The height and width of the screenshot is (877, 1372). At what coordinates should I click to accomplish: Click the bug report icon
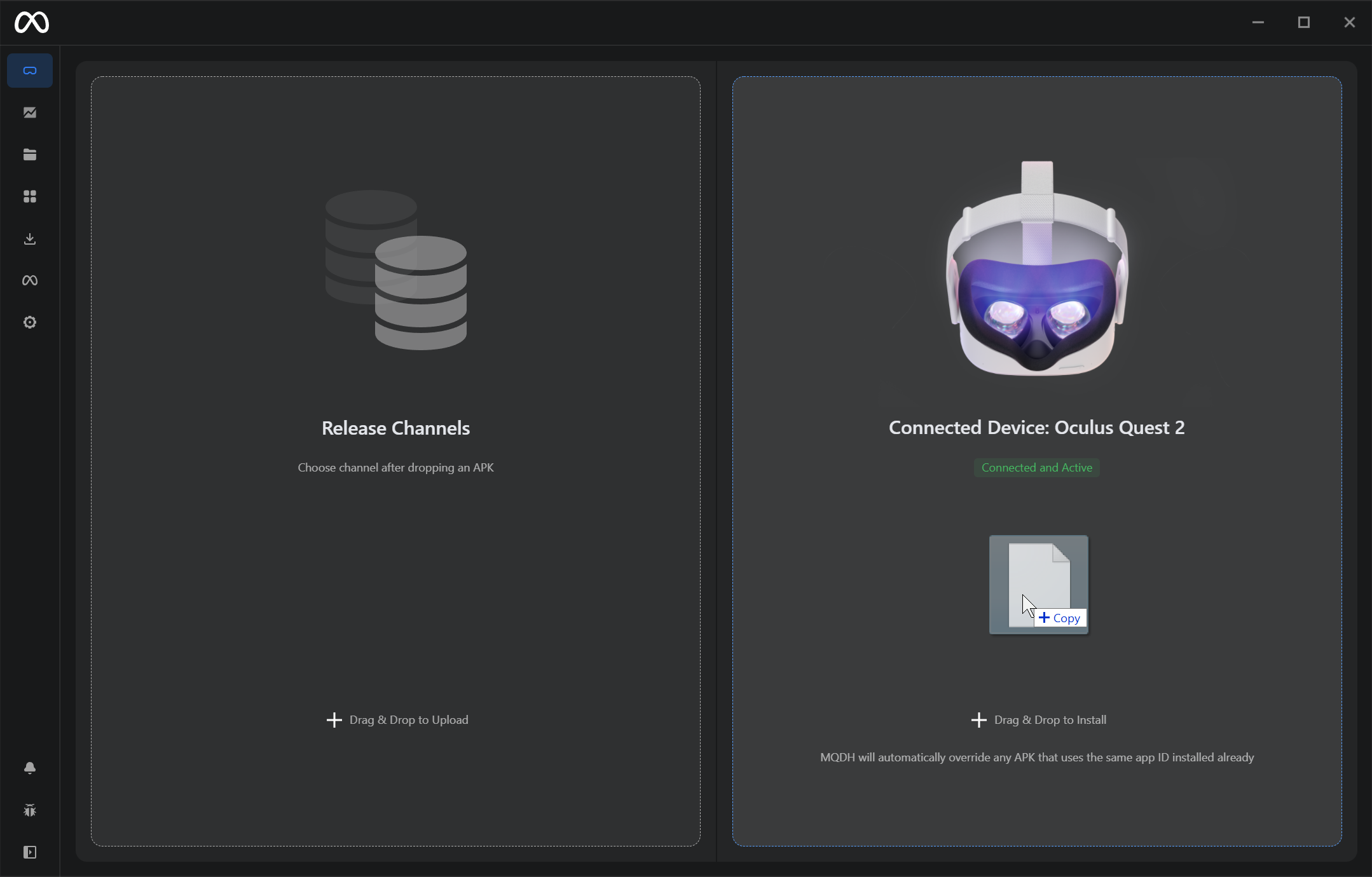click(x=30, y=810)
